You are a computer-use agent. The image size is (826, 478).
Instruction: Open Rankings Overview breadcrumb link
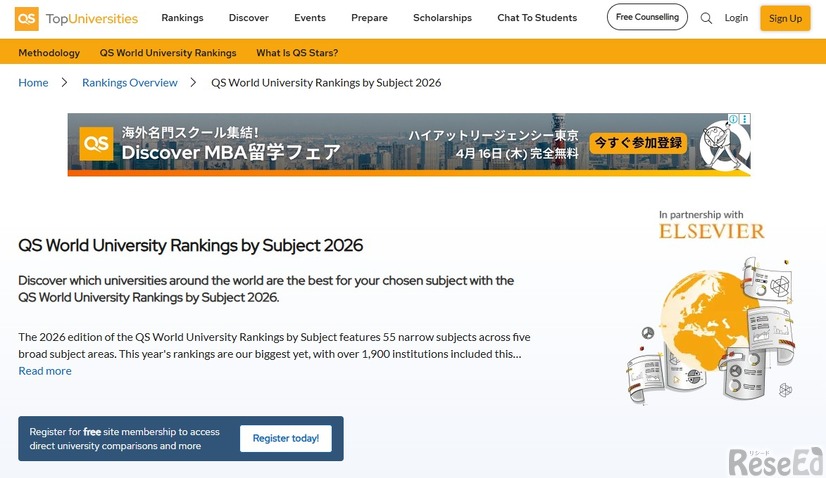[130, 83]
